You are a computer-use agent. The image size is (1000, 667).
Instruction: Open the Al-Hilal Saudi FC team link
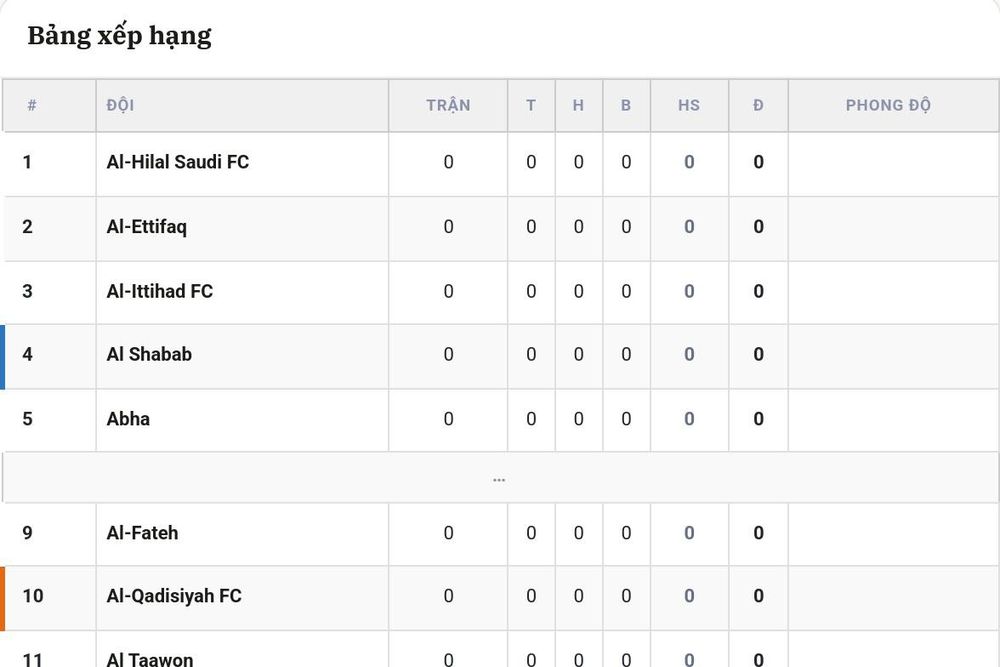pyautogui.click(x=177, y=162)
